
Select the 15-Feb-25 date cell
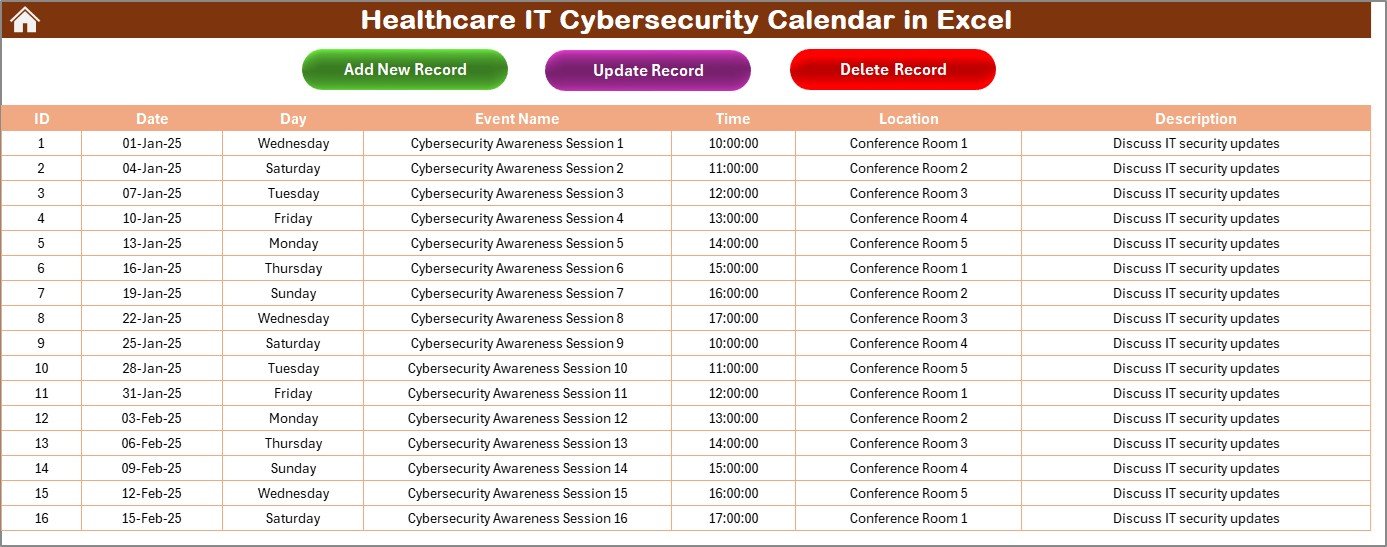pos(152,518)
